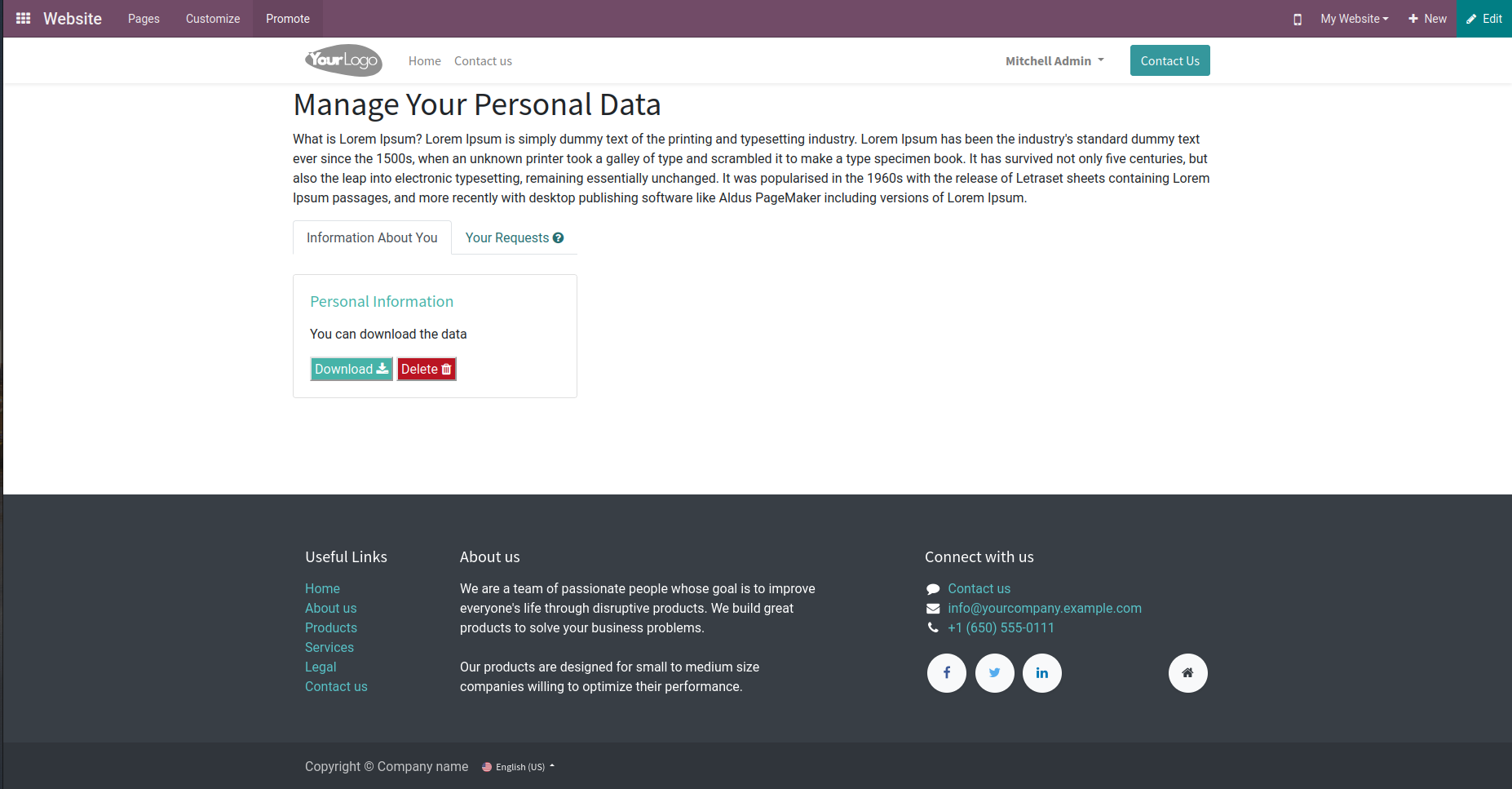
Task: Click the Twitter social icon
Action: point(995,673)
